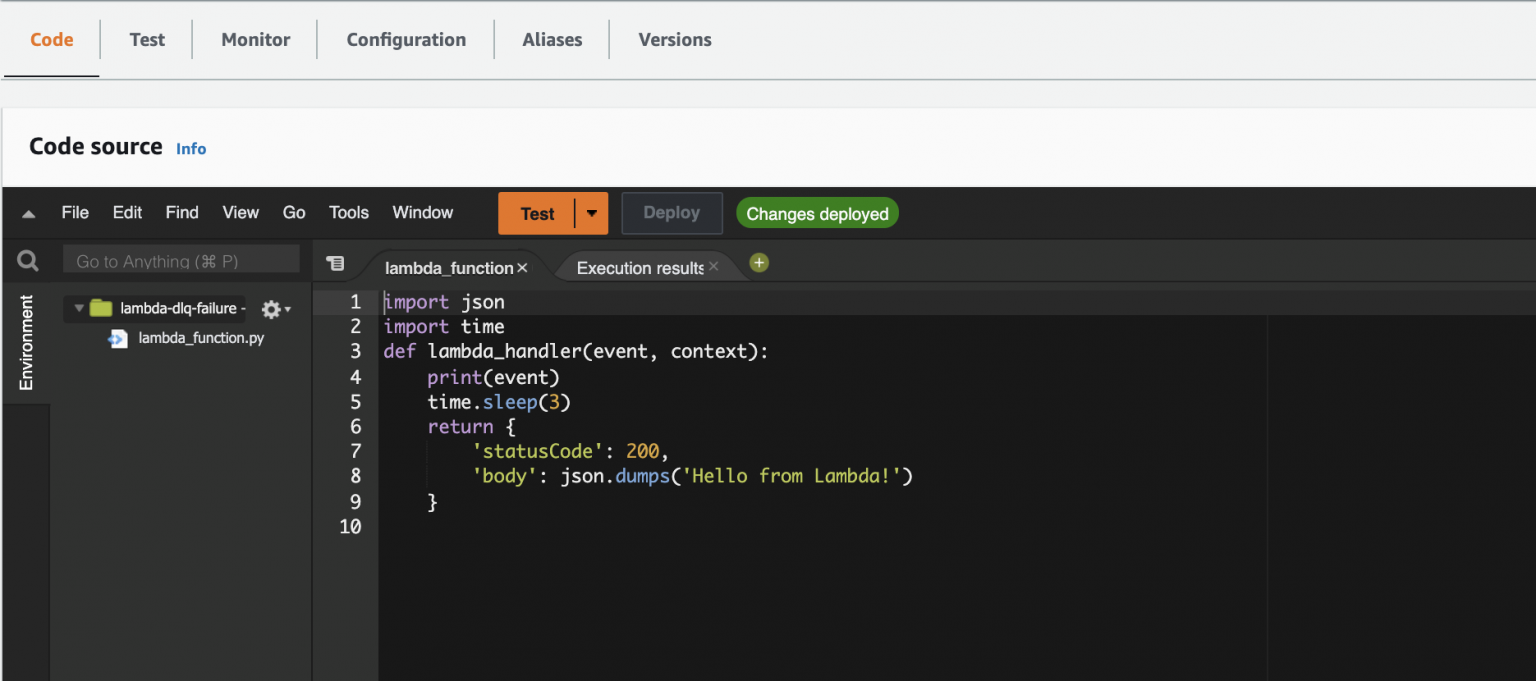Viewport: 1536px width, 681px height.
Task: Click the Deploy button
Action: 671,212
